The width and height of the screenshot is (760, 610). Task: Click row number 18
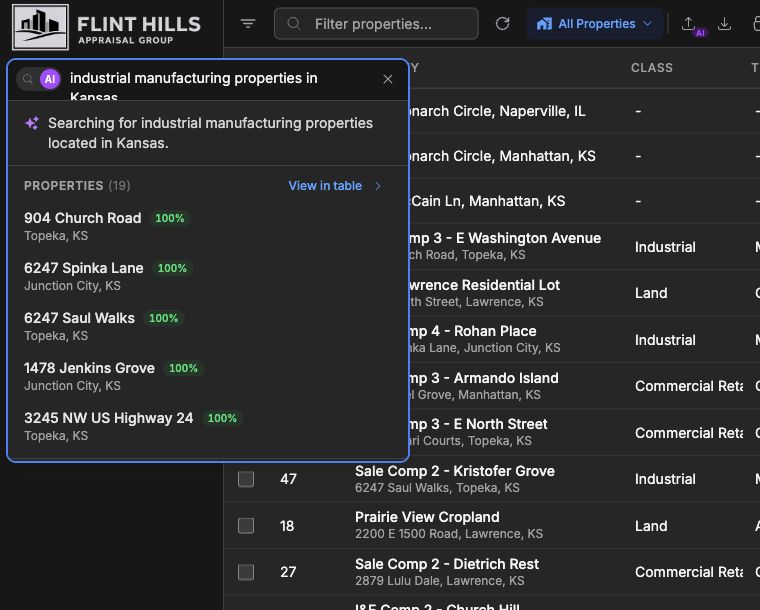click(287, 526)
